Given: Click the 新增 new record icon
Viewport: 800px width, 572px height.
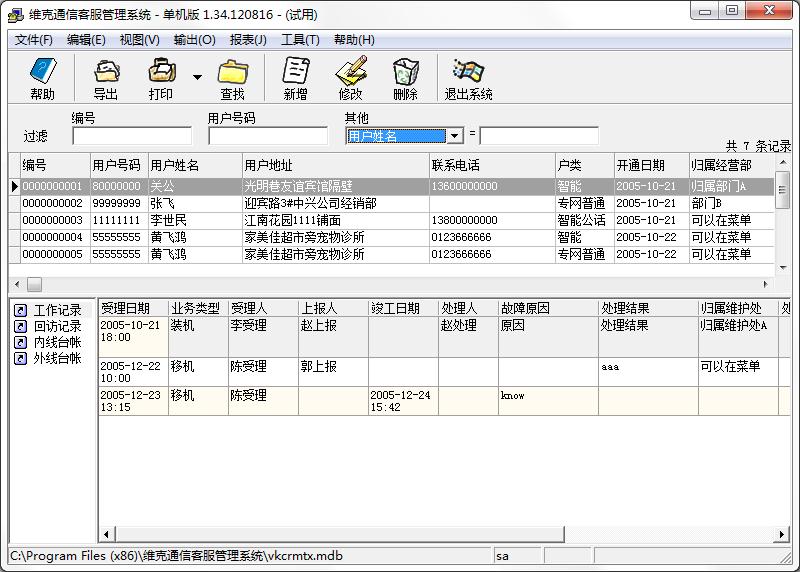Looking at the screenshot, I should point(296,70).
